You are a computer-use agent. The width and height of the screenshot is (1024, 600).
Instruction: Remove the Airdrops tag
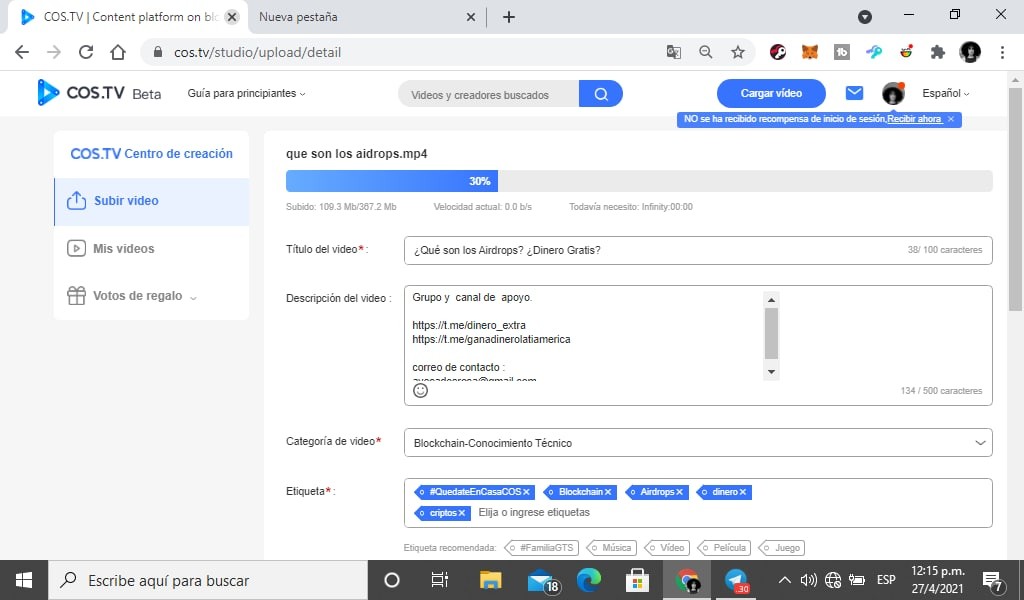(x=679, y=492)
